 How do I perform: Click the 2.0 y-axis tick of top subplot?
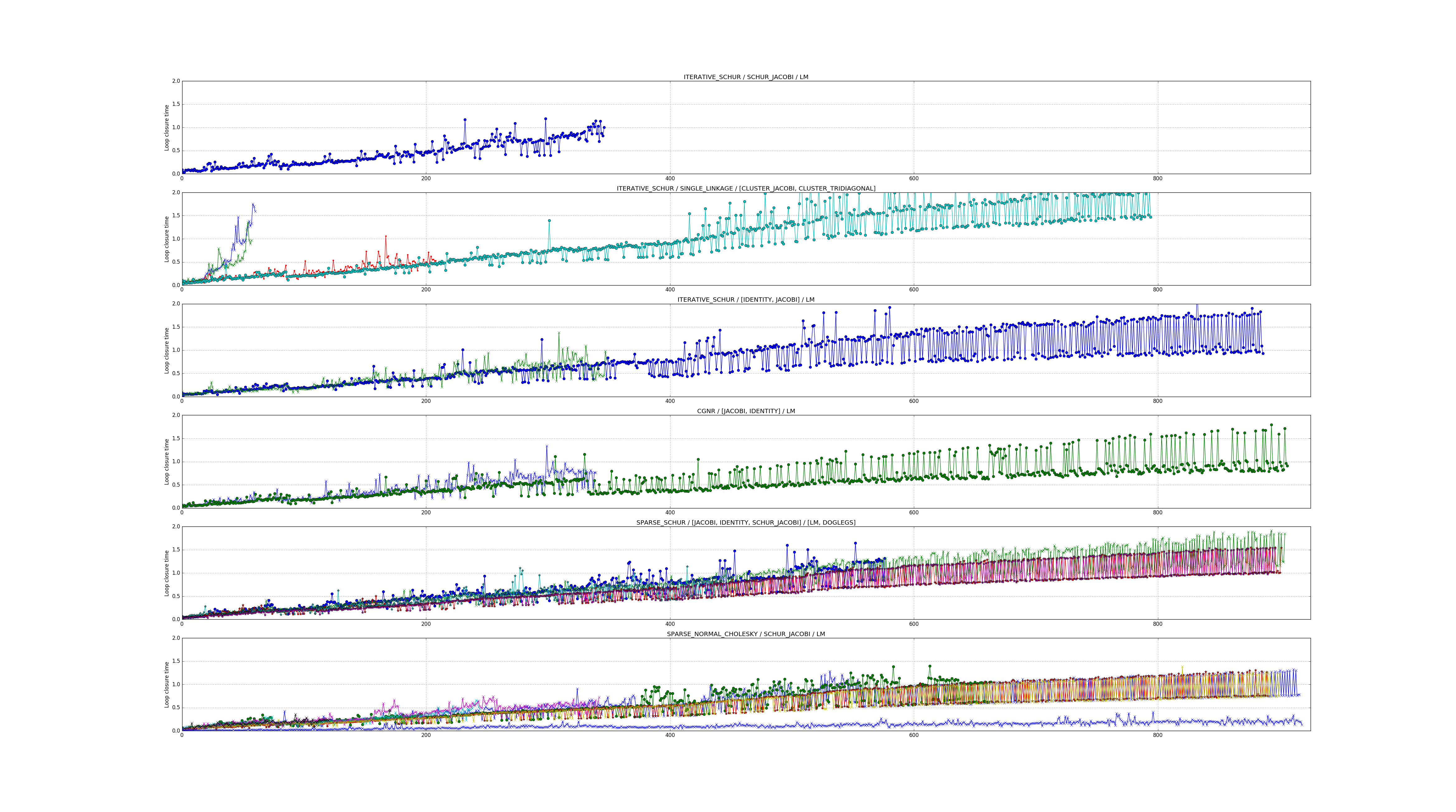click(x=176, y=81)
